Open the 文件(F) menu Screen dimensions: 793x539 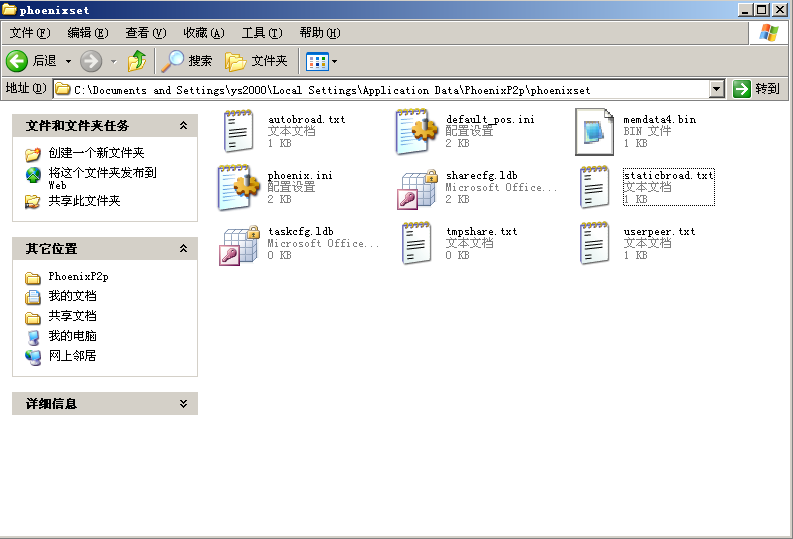[x=30, y=33]
